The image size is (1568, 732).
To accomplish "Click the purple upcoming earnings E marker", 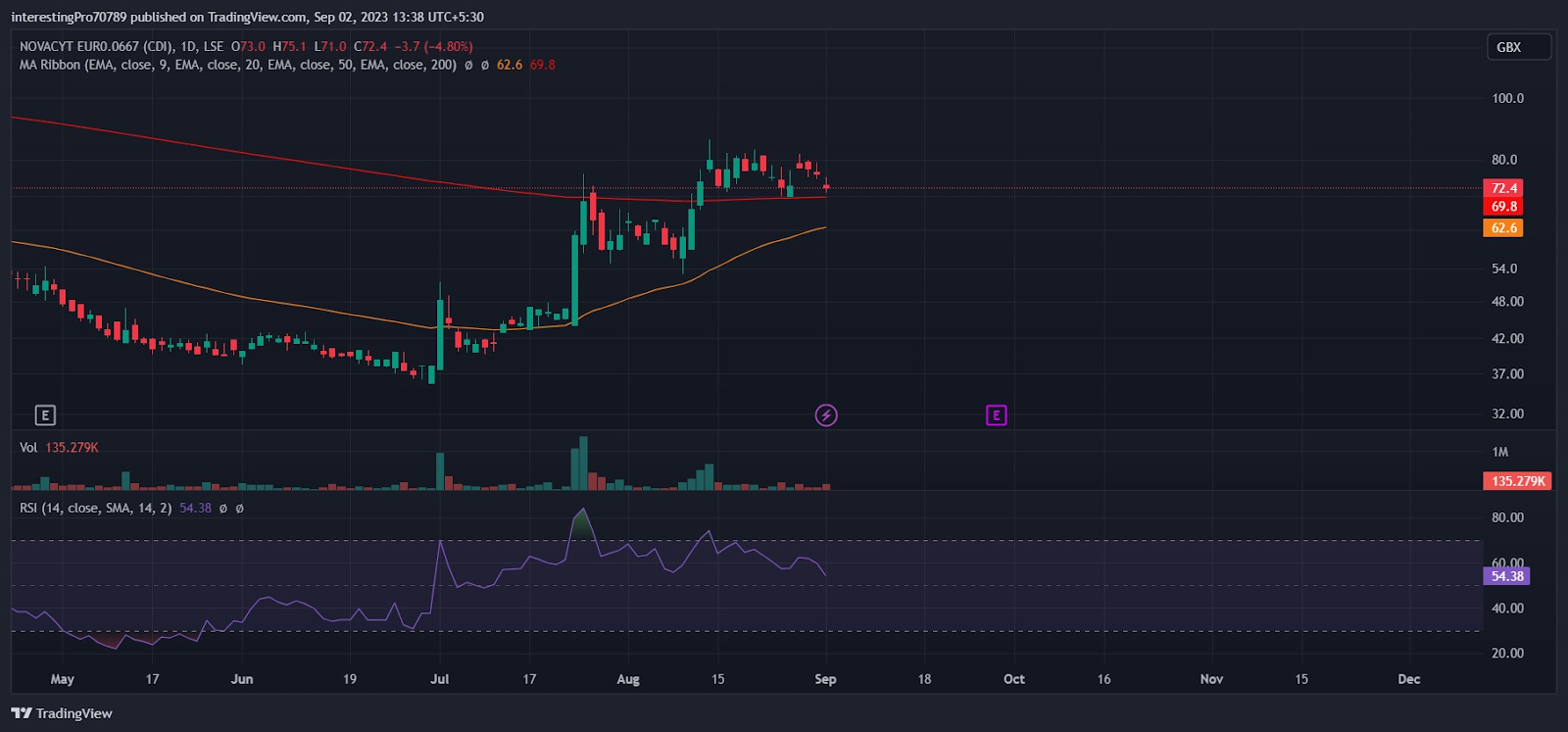I will pos(996,415).
